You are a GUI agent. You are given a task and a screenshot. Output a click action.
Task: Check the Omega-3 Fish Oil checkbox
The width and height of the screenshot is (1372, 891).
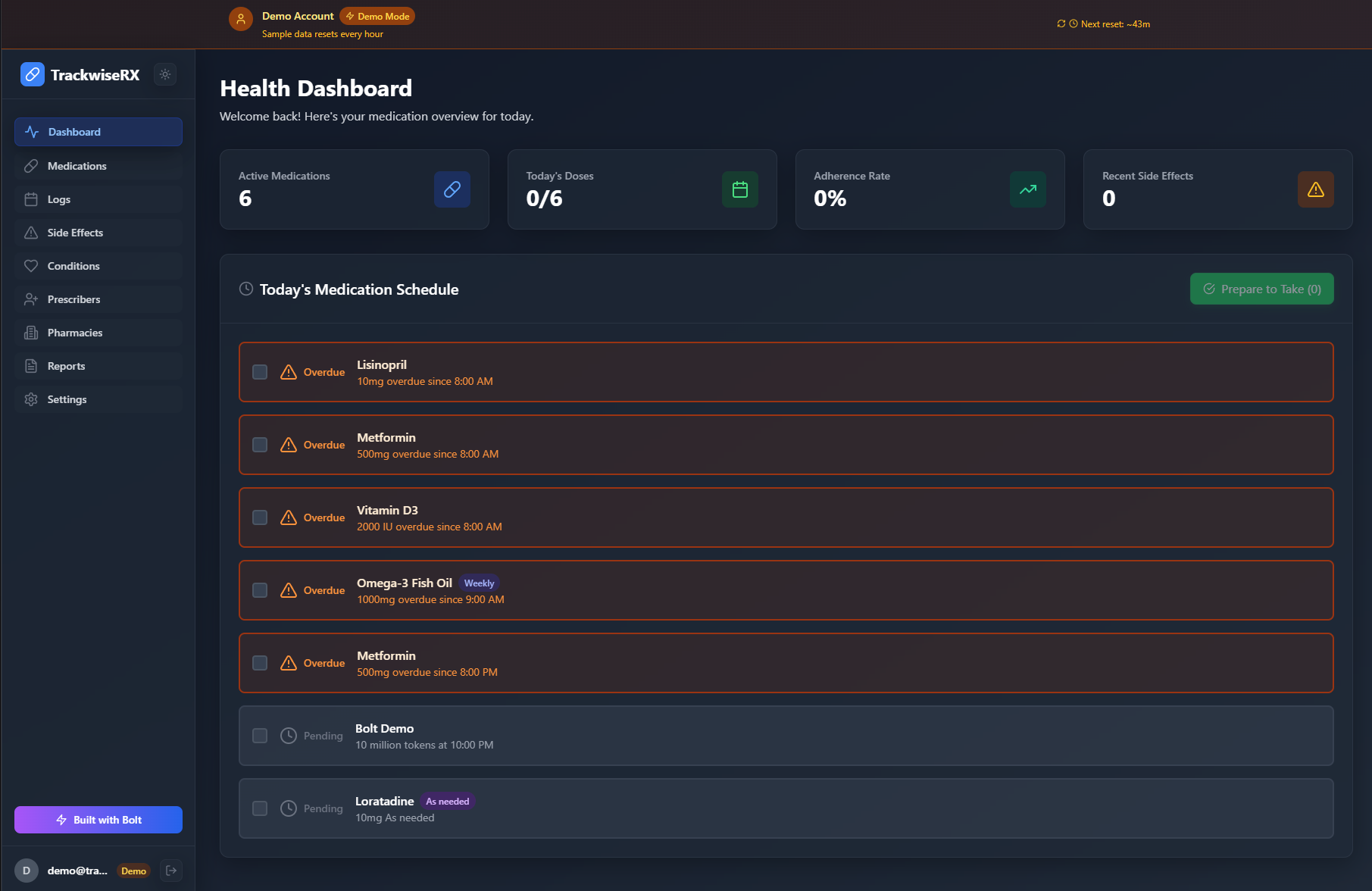(260, 590)
